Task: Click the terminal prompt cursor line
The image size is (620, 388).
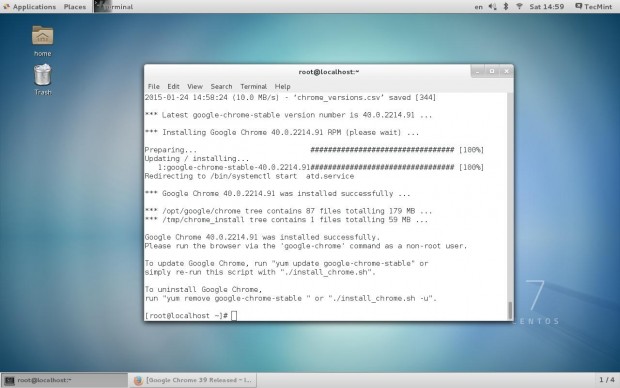Action: pos(191,316)
